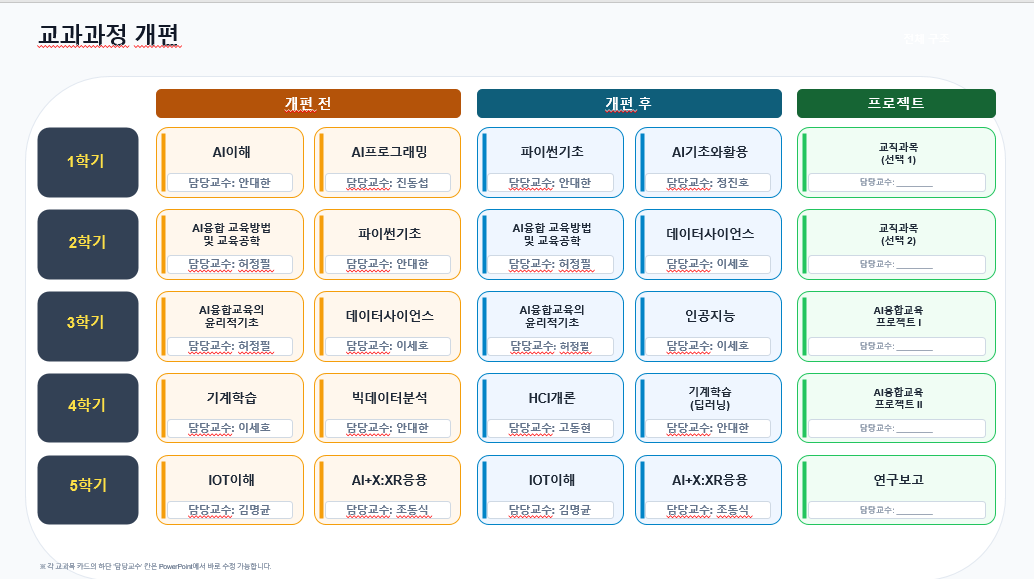Click 'AI융합 교육방법 및 교육공학' in the orange card
Screen dimensions: 1034x579
[231, 234]
